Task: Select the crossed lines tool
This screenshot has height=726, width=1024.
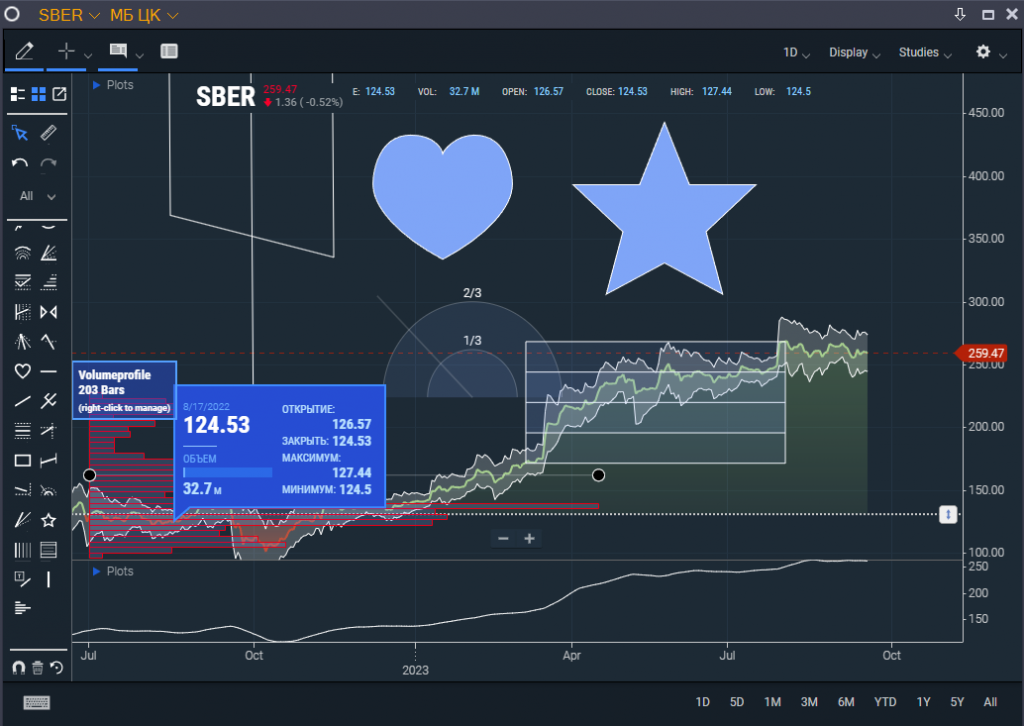Action: click(48, 401)
